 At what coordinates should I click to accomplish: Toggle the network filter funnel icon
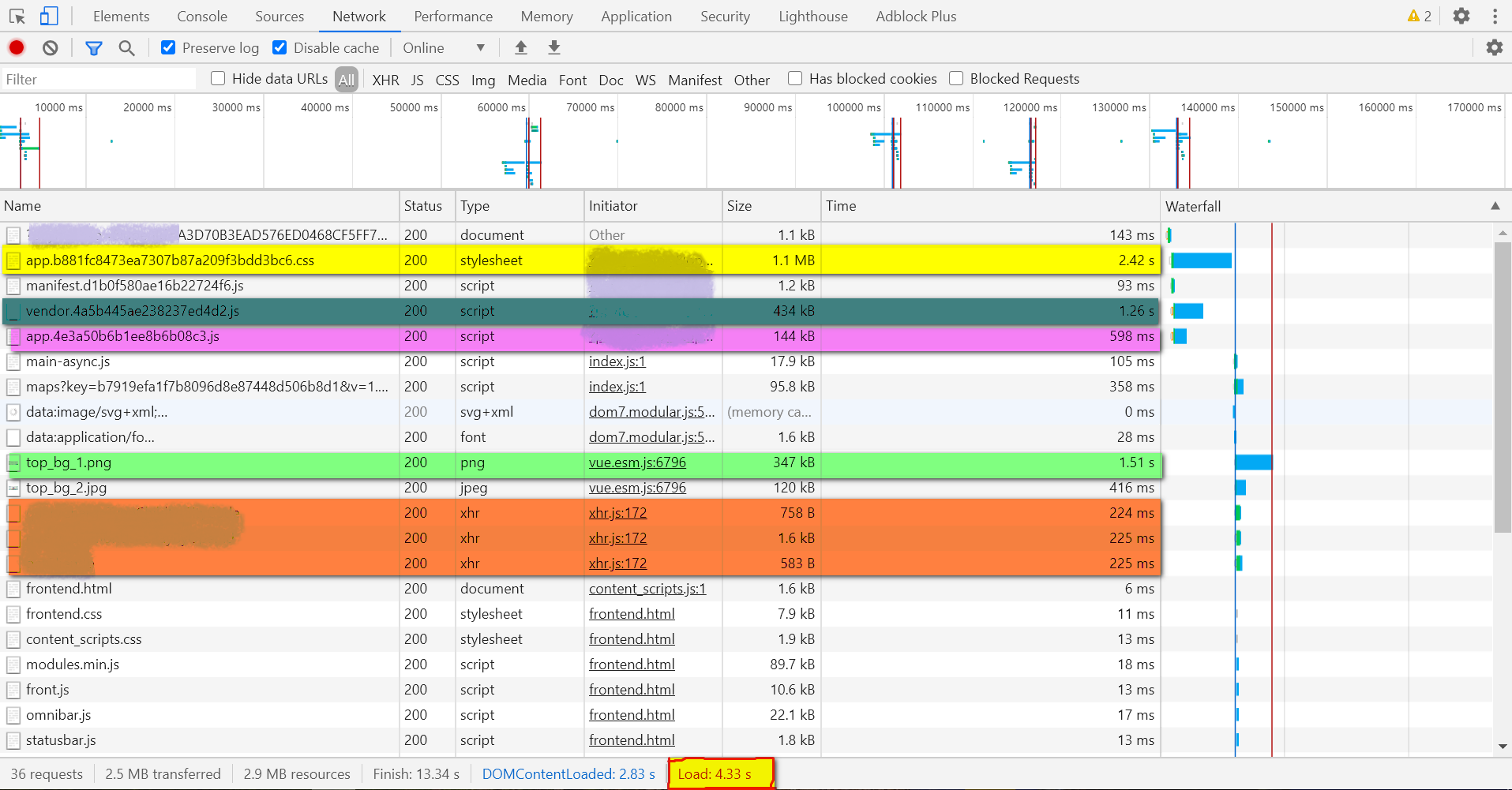pyautogui.click(x=94, y=48)
